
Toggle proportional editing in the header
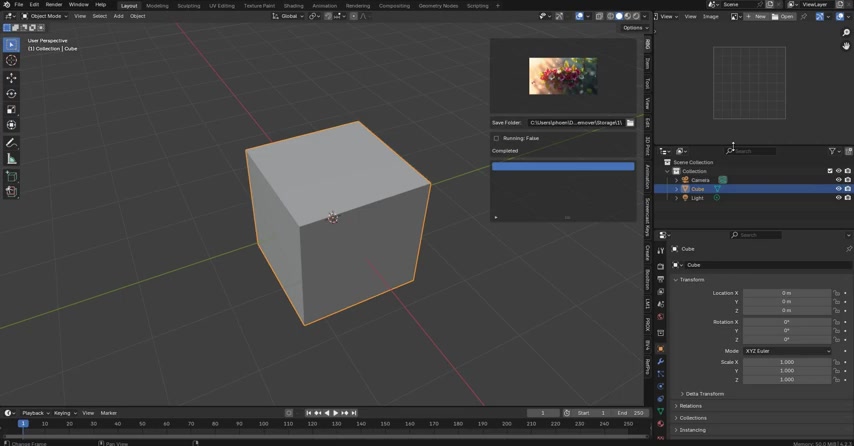click(x=353, y=16)
